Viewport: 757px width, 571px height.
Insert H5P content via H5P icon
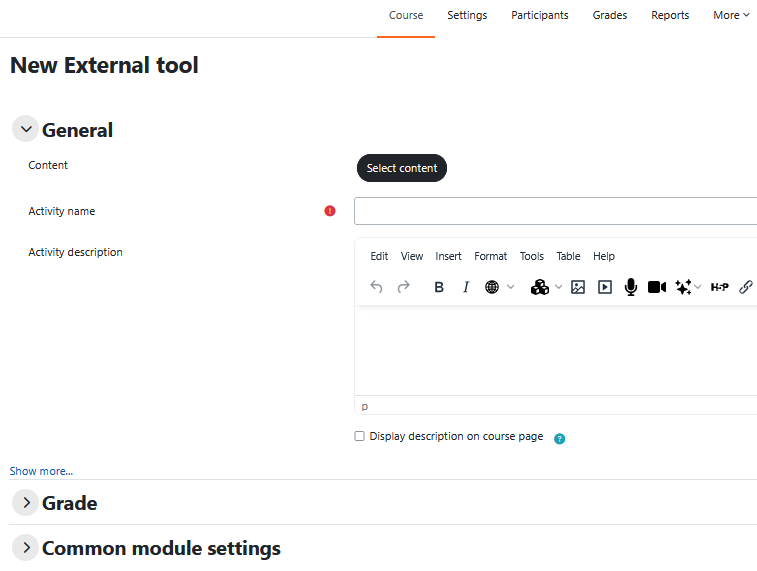pyautogui.click(x=719, y=287)
